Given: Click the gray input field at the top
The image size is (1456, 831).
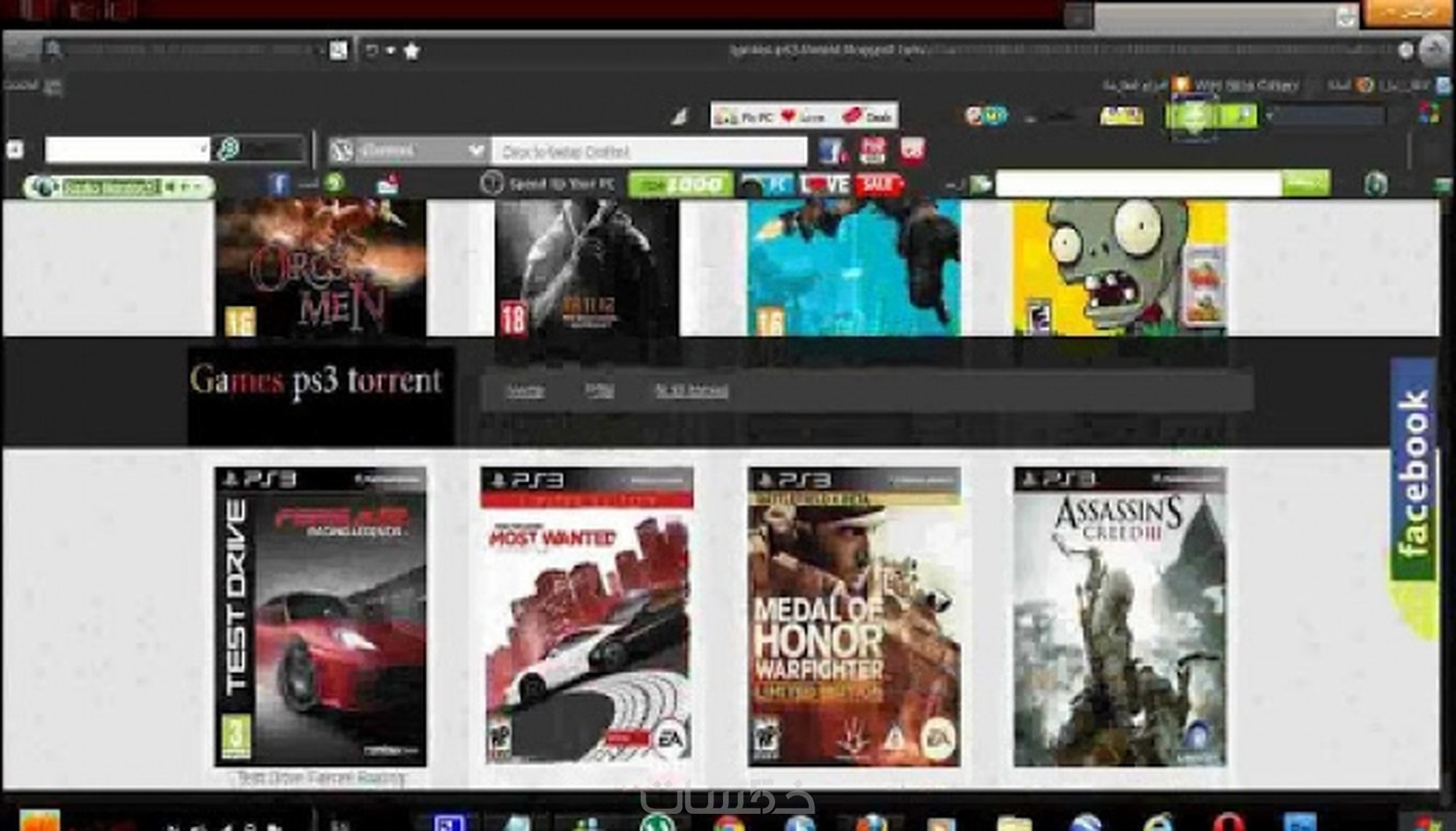Looking at the screenshot, I should point(1225,16).
